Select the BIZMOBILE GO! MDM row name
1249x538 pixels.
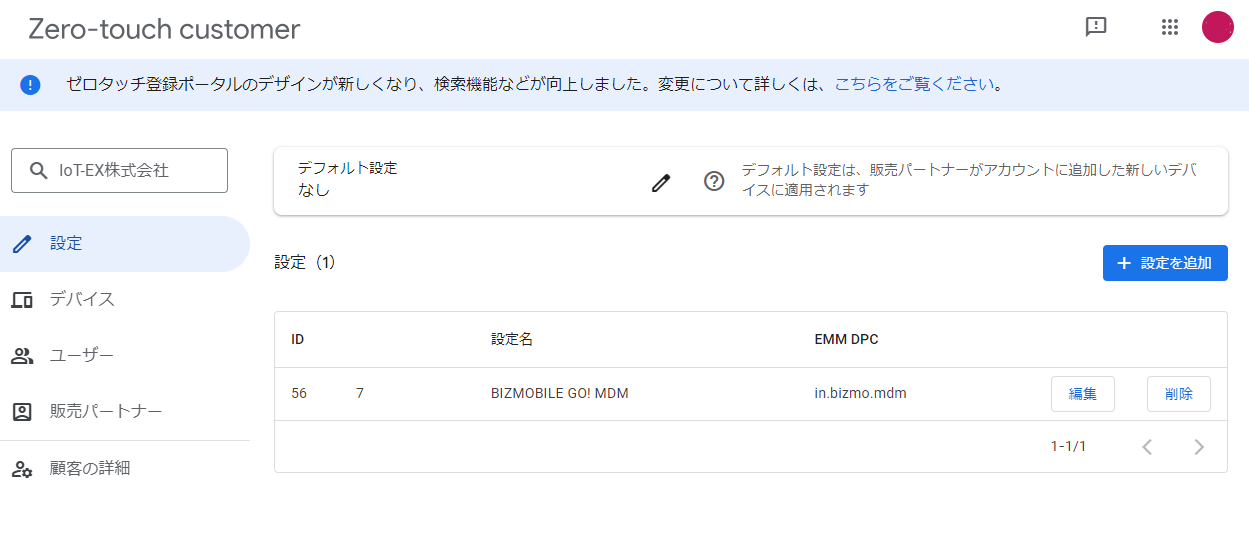(559, 394)
